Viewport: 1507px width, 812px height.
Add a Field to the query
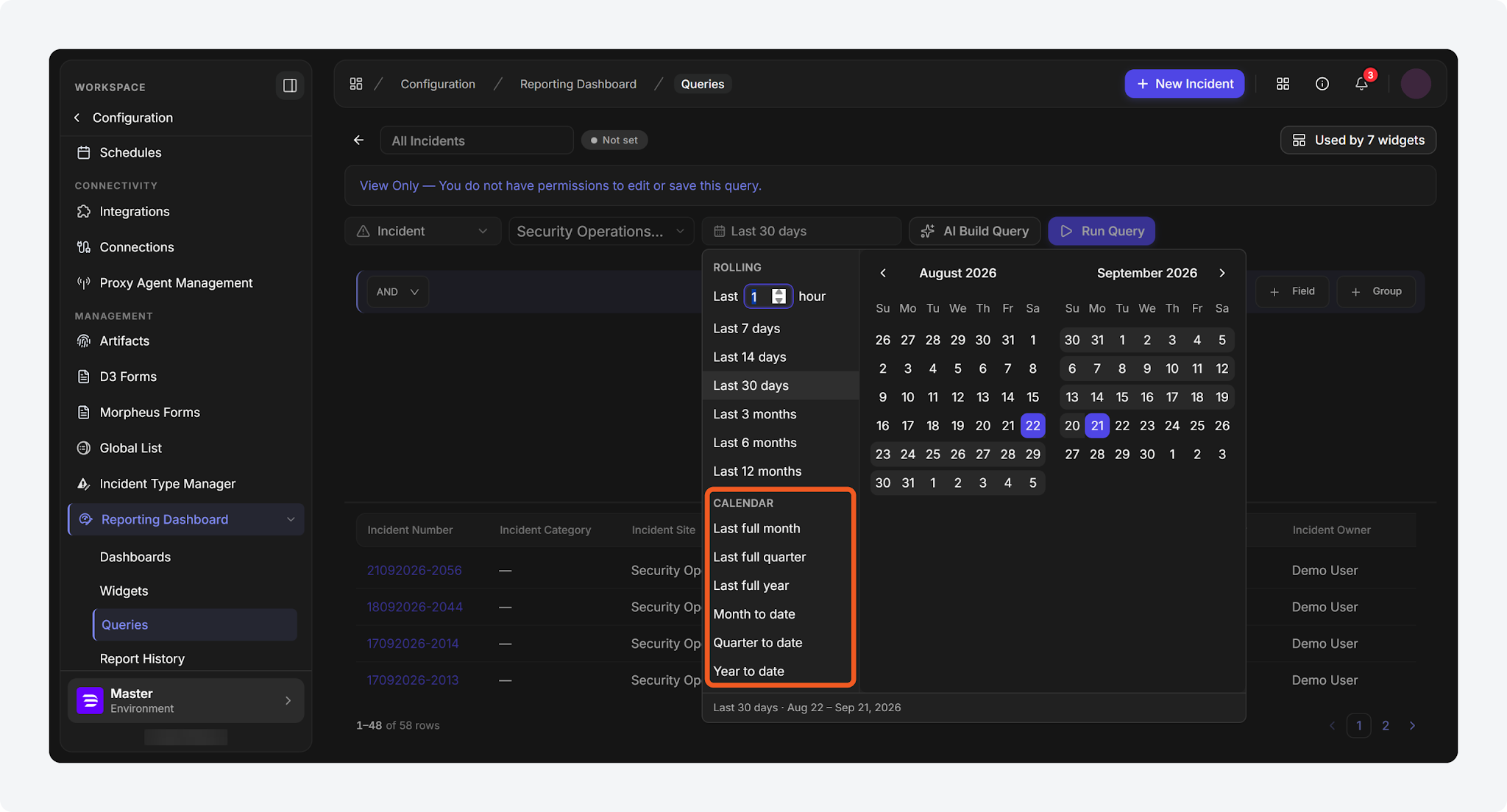coord(1292,291)
